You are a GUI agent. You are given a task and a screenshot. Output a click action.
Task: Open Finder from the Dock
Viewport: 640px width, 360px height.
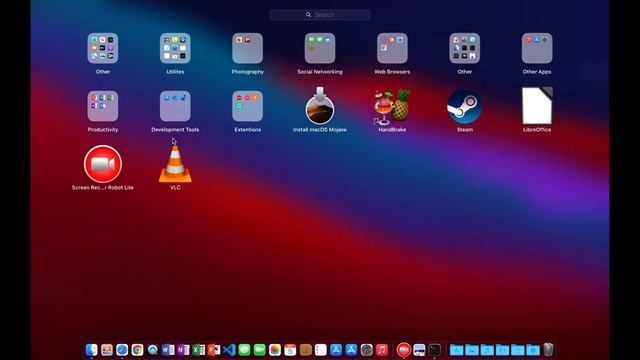click(91, 350)
